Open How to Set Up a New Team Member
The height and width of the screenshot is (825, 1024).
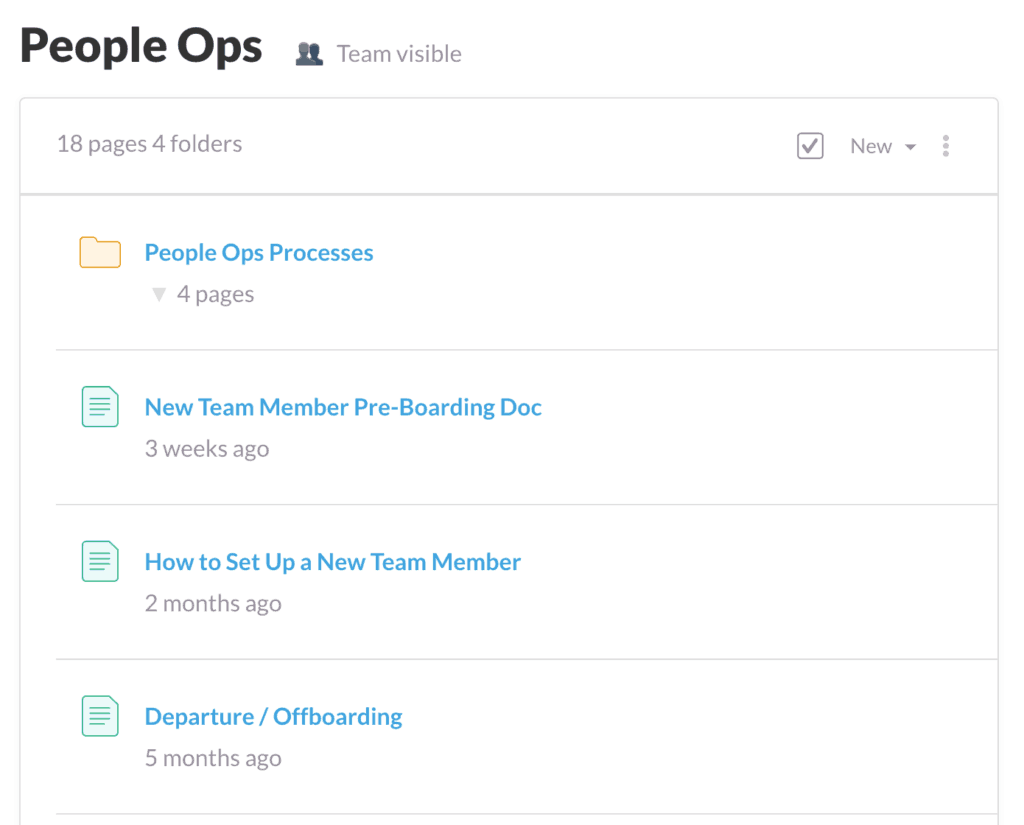click(332, 562)
